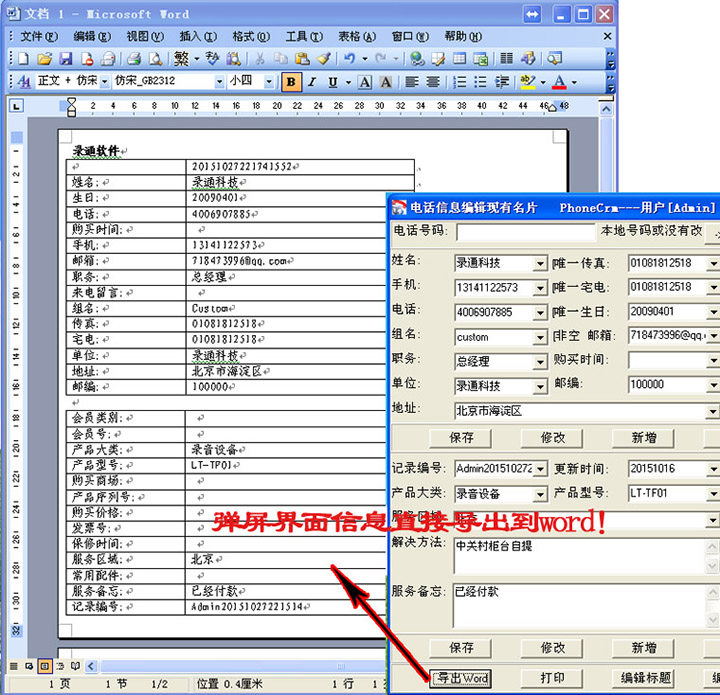Click the Copy icon in the toolbar
The width and height of the screenshot is (720, 695).
pos(281,59)
